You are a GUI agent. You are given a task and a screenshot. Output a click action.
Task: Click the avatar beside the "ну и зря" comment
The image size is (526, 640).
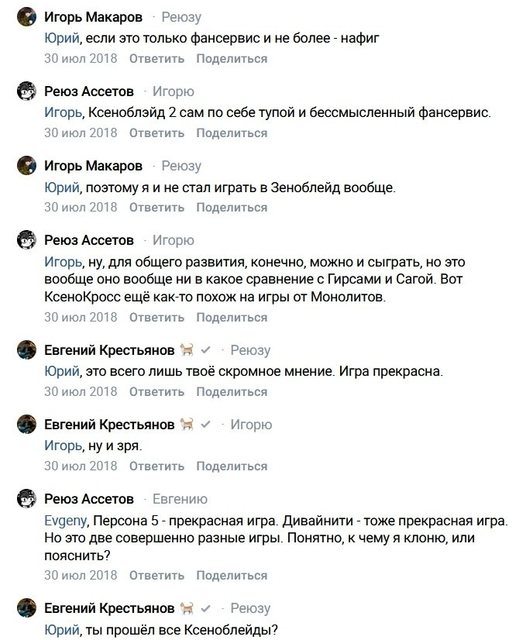click(x=27, y=424)
